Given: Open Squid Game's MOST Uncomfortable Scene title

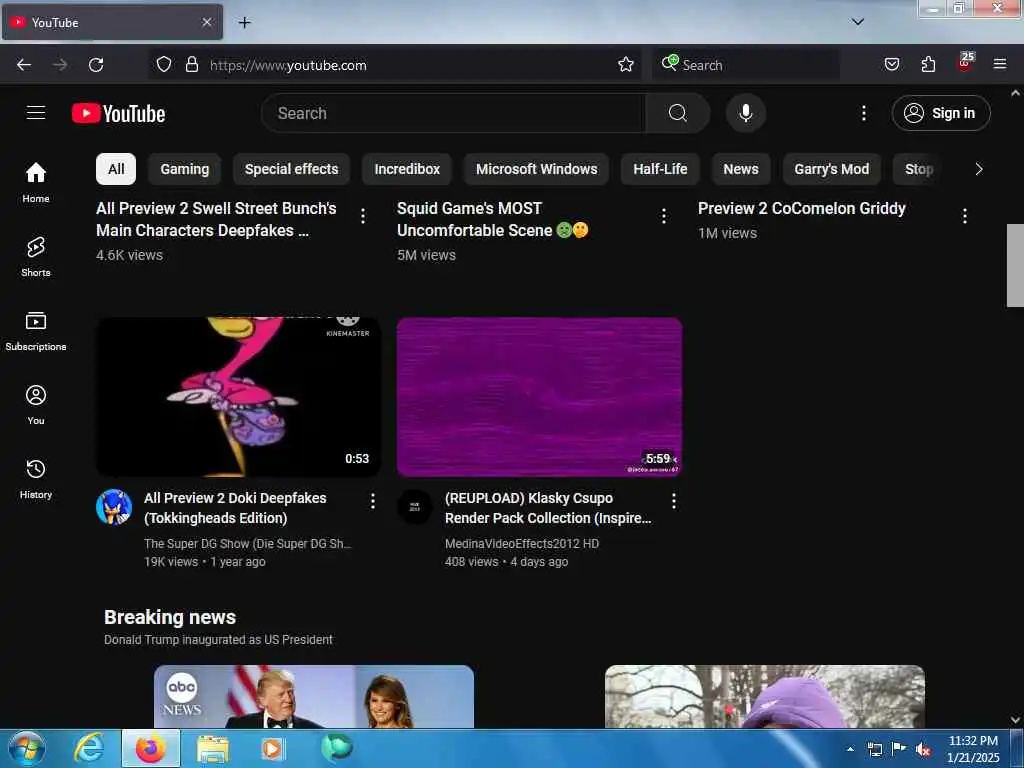Looking at the screenshot, I should pos(492,219).
